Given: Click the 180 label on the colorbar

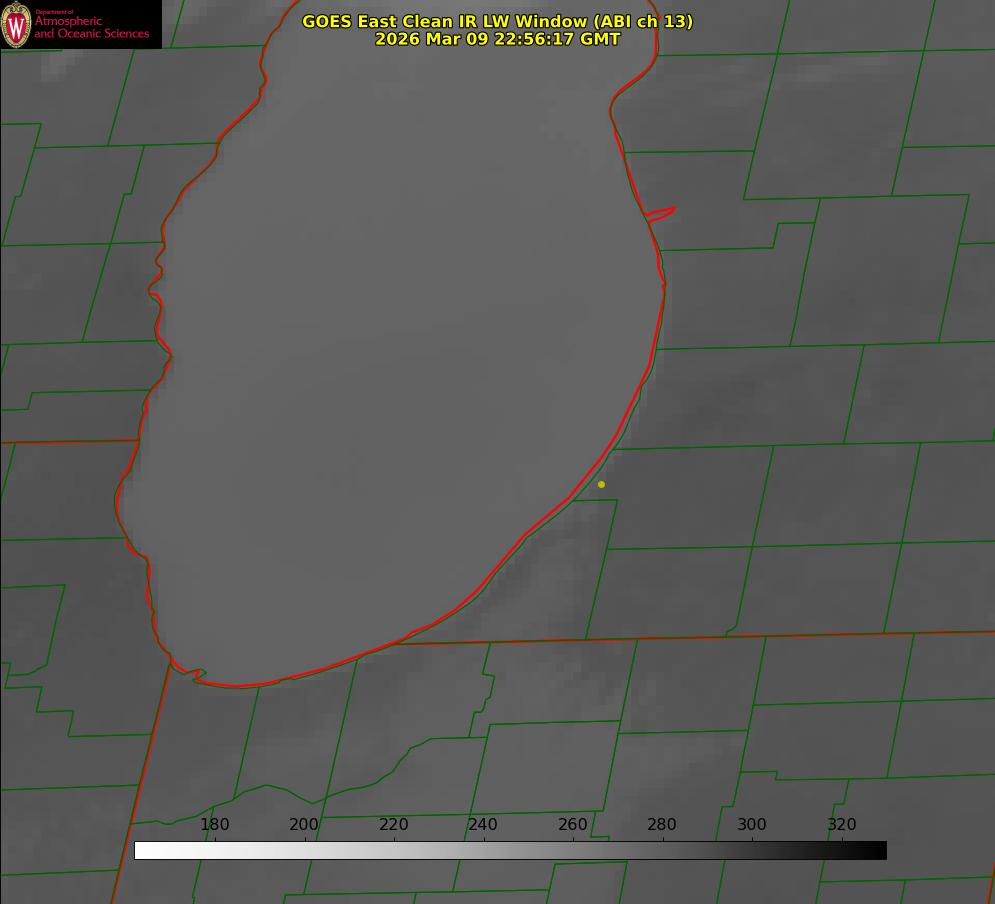Looking at the screenshot, I should click(215, 825).
